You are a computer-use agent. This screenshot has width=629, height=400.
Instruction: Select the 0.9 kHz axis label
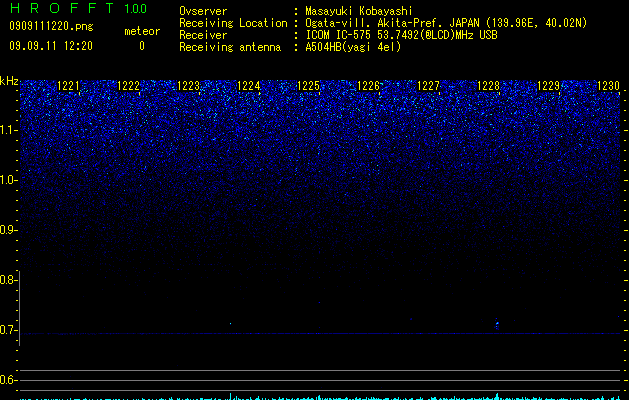(x=8, y=230)
